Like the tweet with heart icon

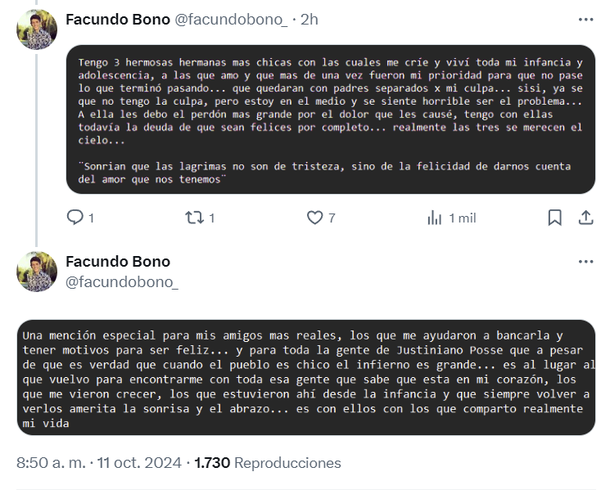pos(314,217)
